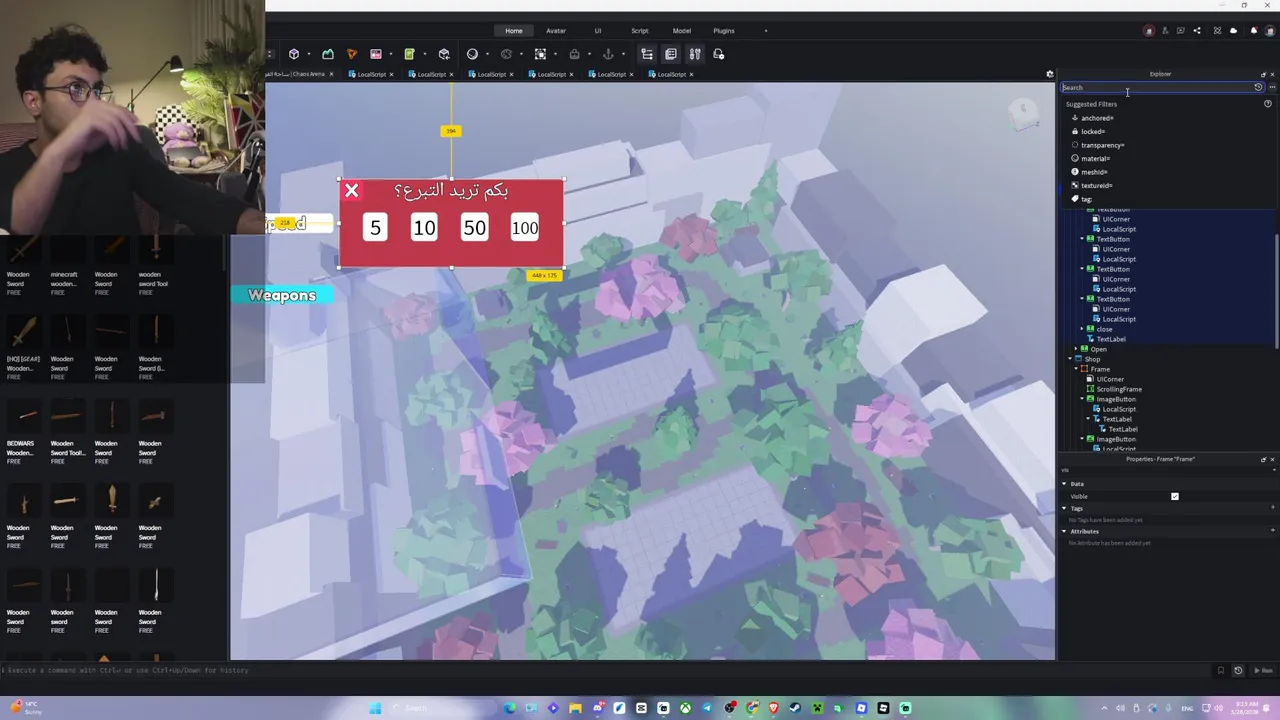Switch to the Model ribbon tab
Viewport: 1280px width, 720px height.
click(x=682, y=31)
